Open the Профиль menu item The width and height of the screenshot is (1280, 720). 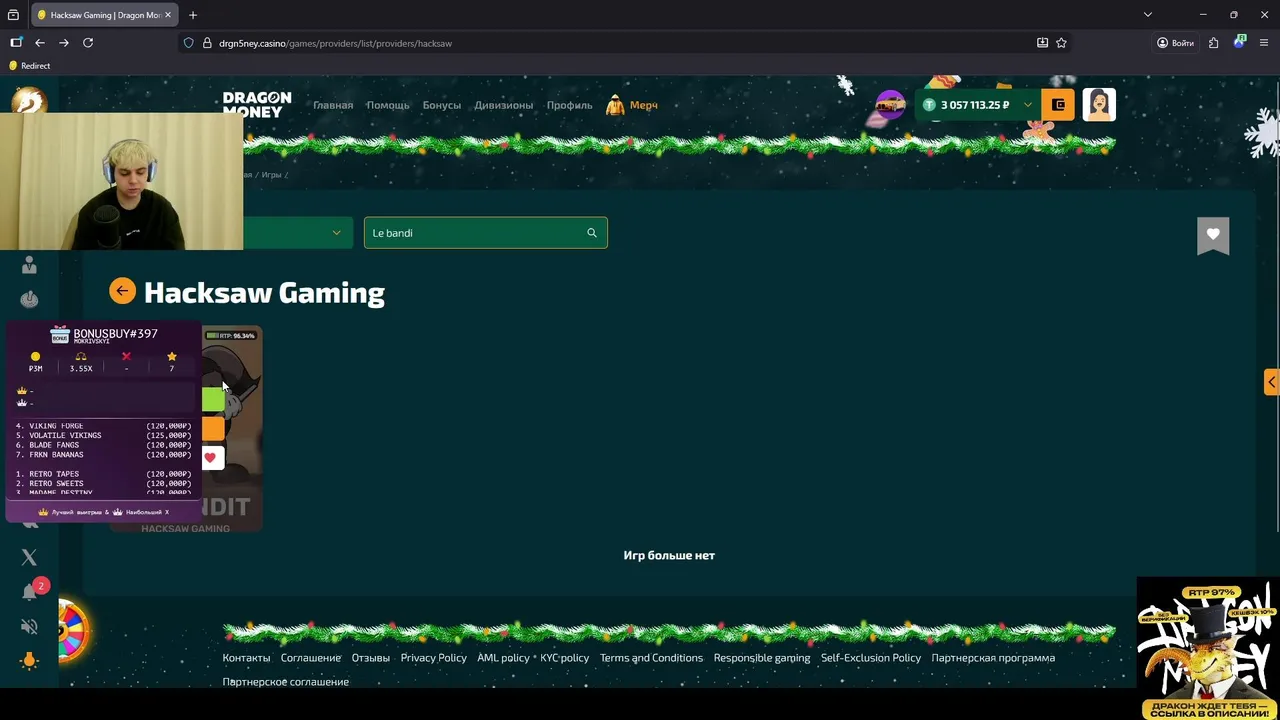point(569,105)
